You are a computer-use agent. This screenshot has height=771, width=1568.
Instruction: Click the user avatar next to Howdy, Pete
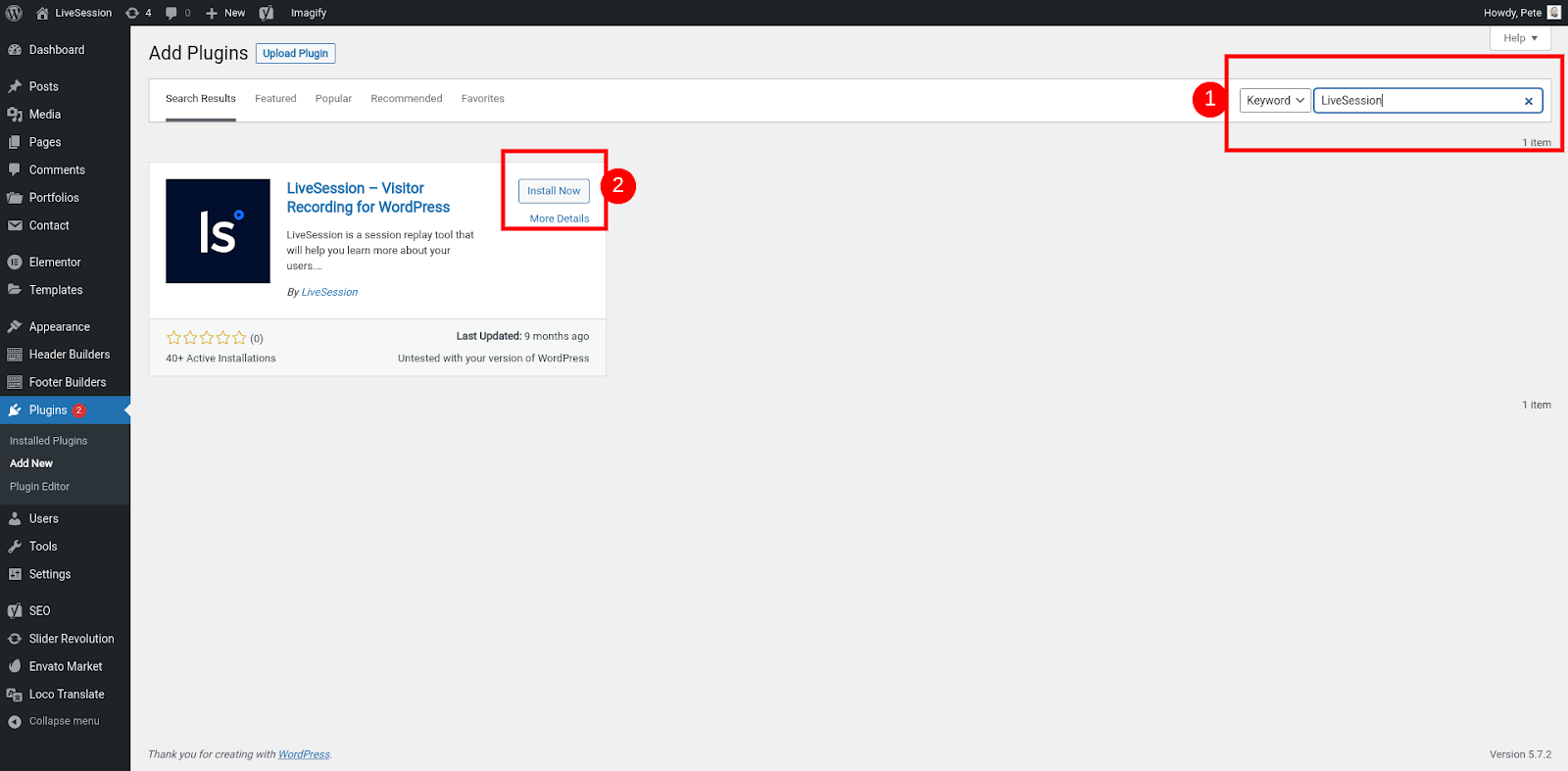coord(1553,13)
